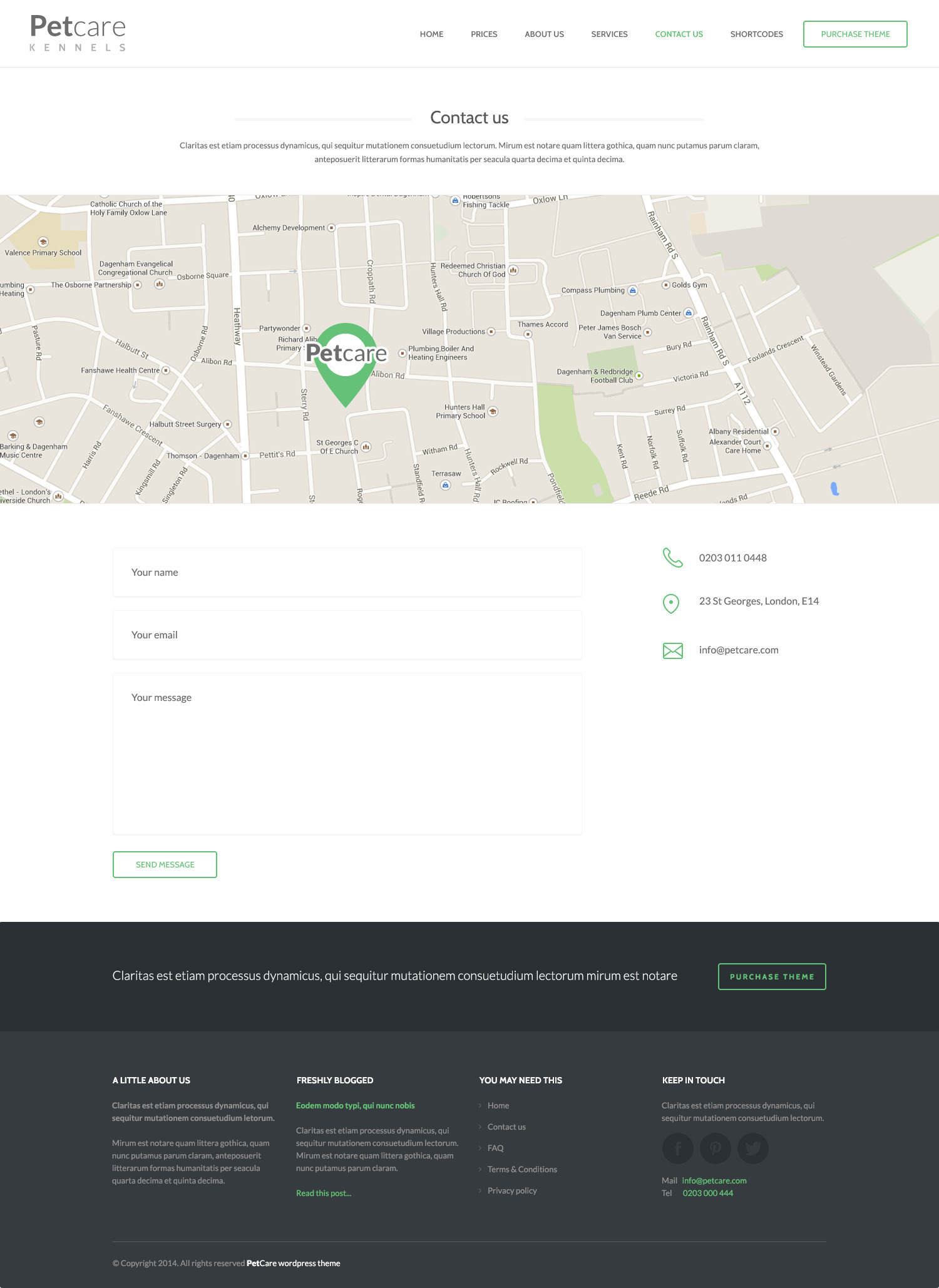Click the phone icon beside 0203 011 0448

point(672,558)
